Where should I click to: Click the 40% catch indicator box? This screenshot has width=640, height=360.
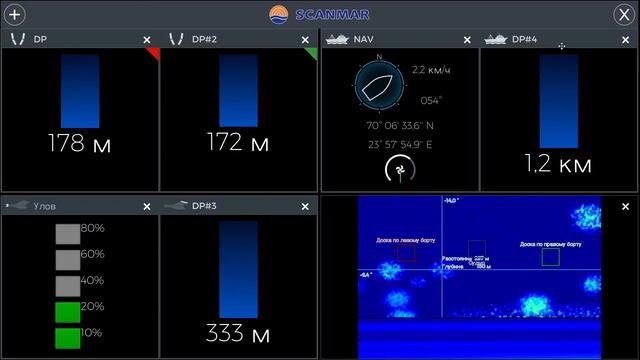[x=68, y=286]
